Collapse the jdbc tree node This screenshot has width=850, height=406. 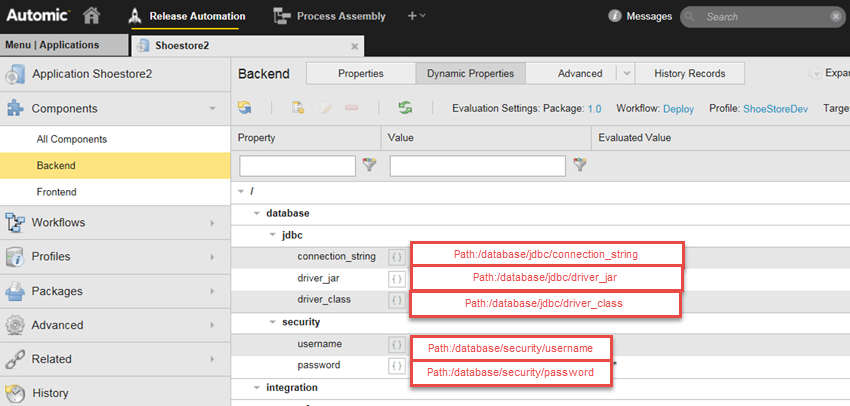click(273, 235)
